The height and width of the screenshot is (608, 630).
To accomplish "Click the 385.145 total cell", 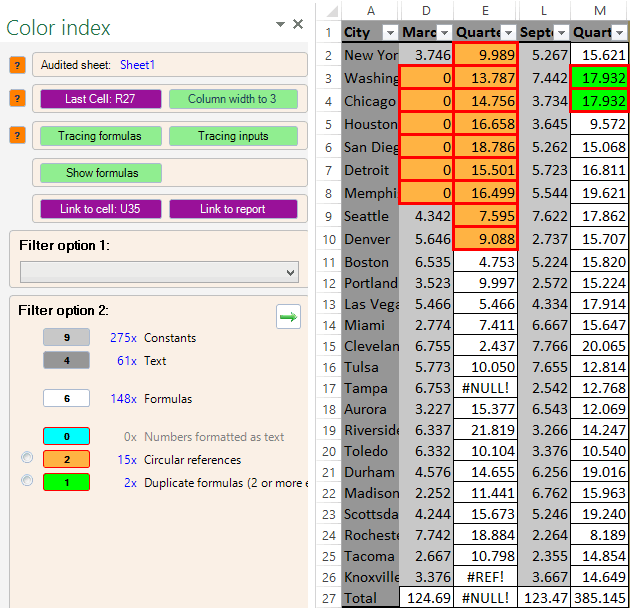I will 599,598.
